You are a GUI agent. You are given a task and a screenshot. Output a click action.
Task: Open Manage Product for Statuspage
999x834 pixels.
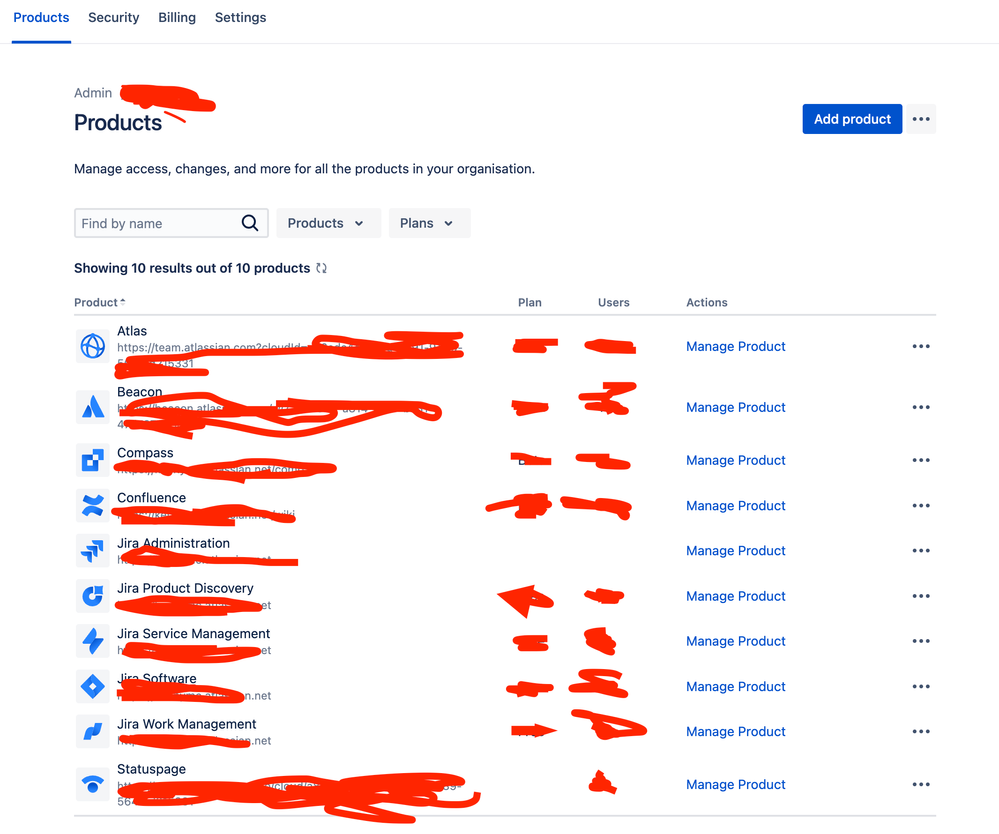pyautogui.click(x=735, y=784)
